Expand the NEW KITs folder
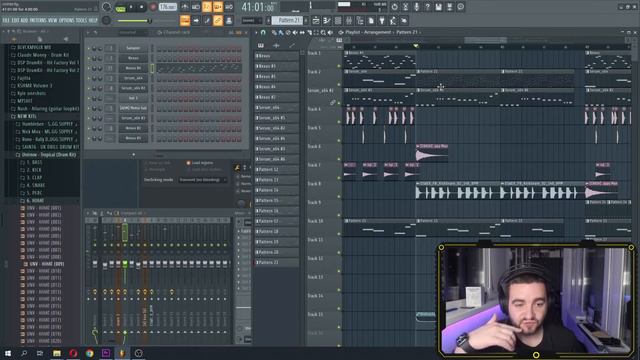Image resolution: width=640 pixels, height=360 pixels. point(27,116)
